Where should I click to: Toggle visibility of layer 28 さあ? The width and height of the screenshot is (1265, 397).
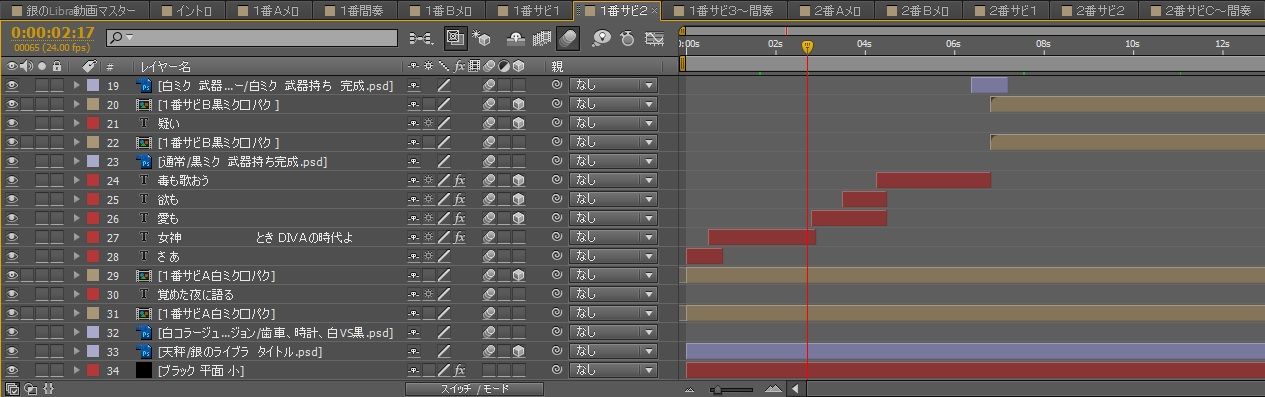13,257
